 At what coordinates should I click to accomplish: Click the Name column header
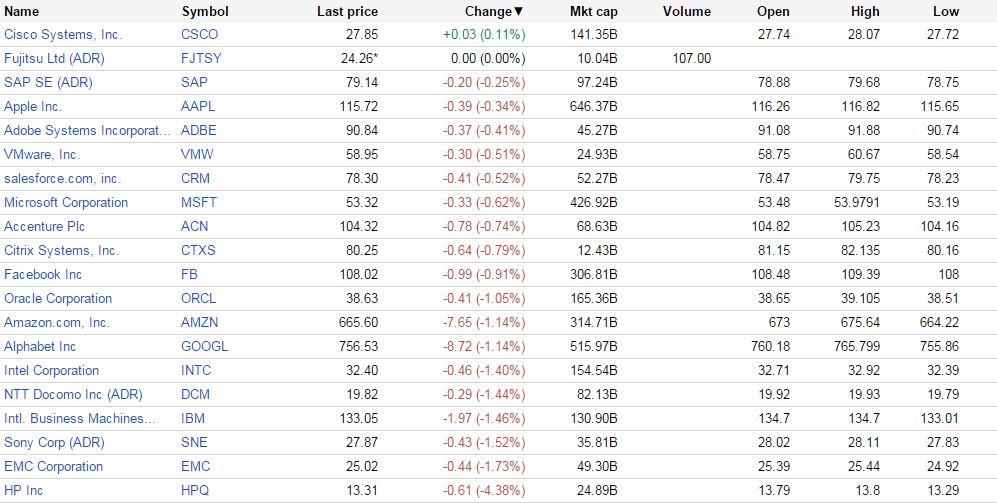click(x=22, y=12)
